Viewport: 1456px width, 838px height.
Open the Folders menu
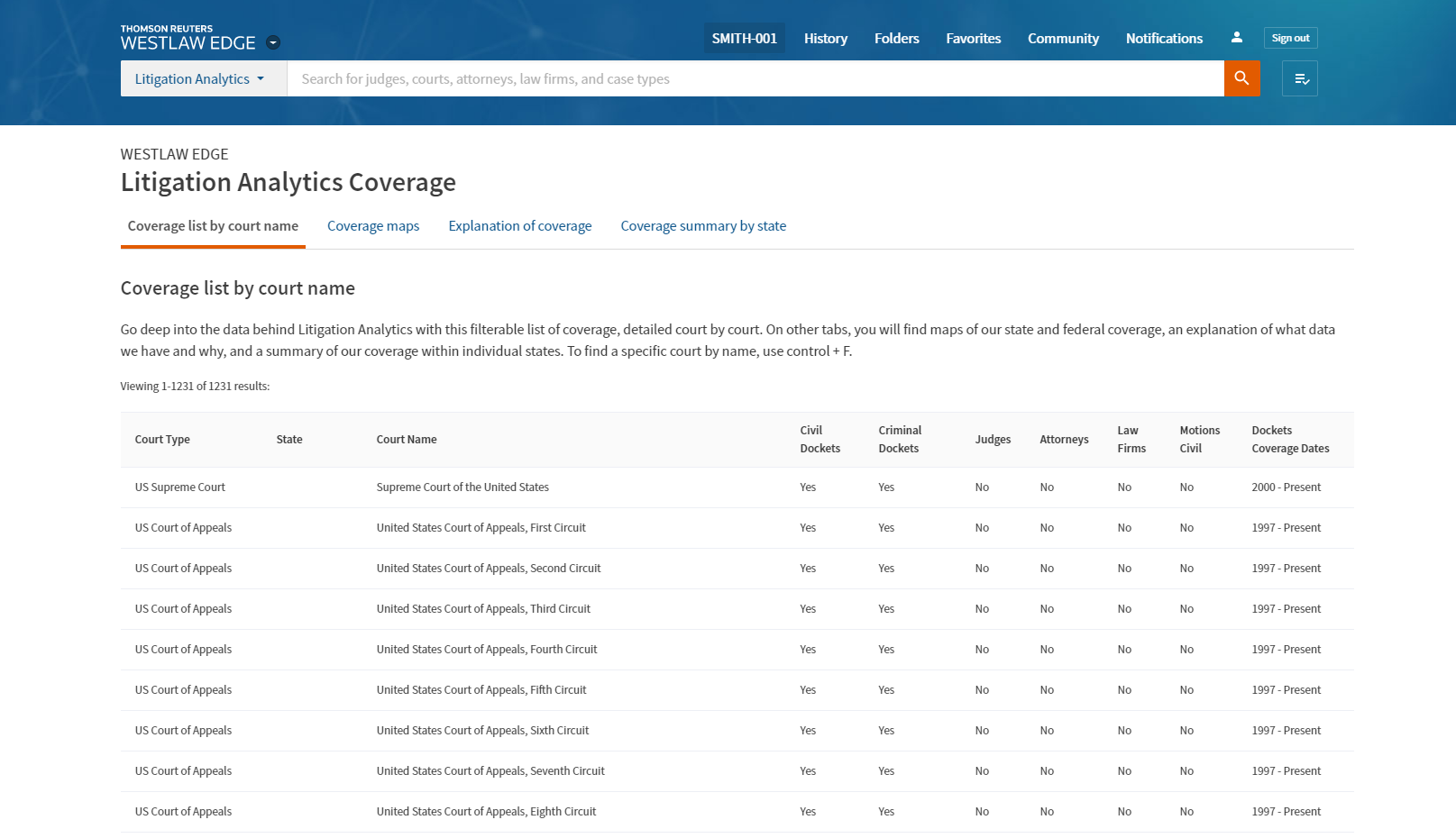tap(896, 39)
